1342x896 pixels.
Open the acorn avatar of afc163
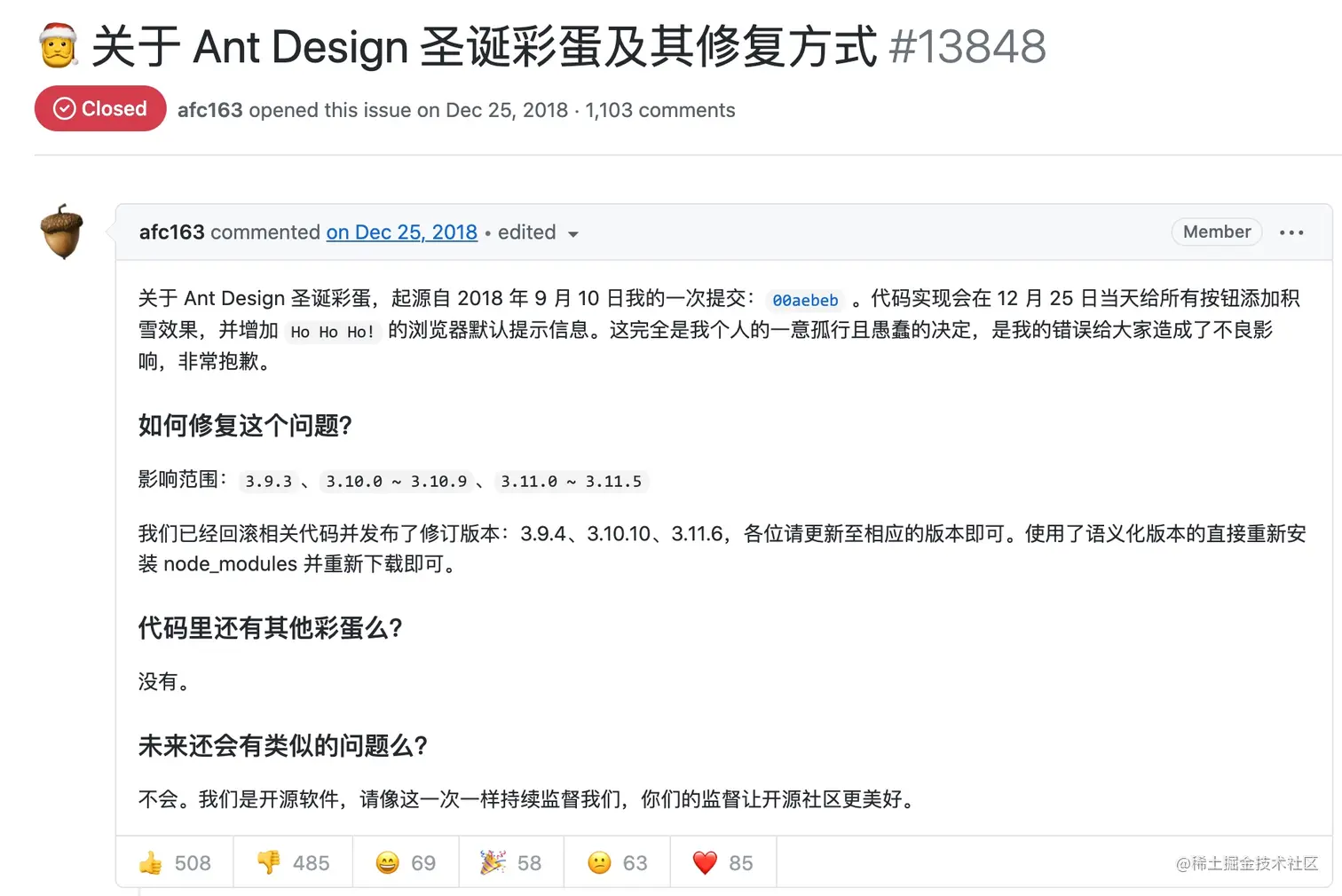62,232
